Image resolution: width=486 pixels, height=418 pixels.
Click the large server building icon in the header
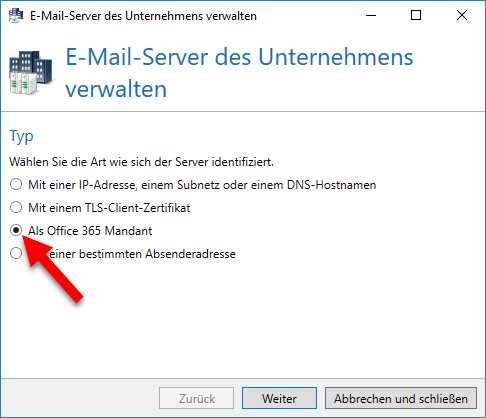pyautogui.click(x=31, y=73)
